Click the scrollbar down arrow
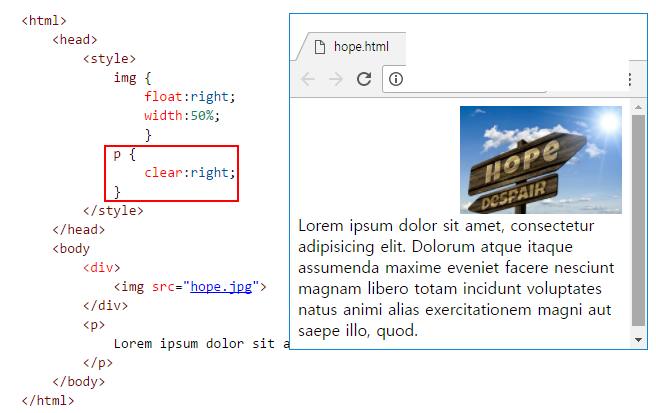 click(638, 340)
